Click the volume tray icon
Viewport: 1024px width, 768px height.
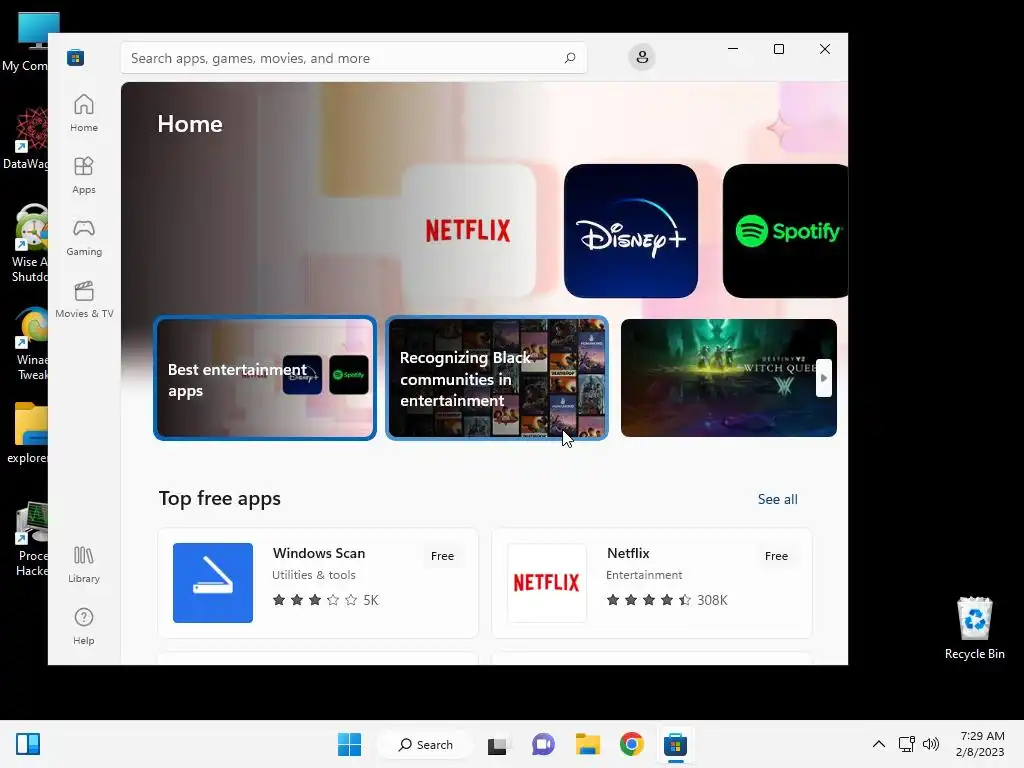point(931,744)
